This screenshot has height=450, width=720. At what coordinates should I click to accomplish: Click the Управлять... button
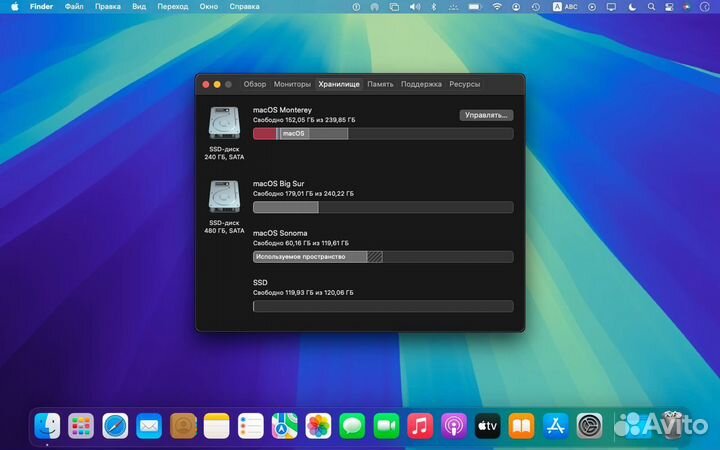486,115
